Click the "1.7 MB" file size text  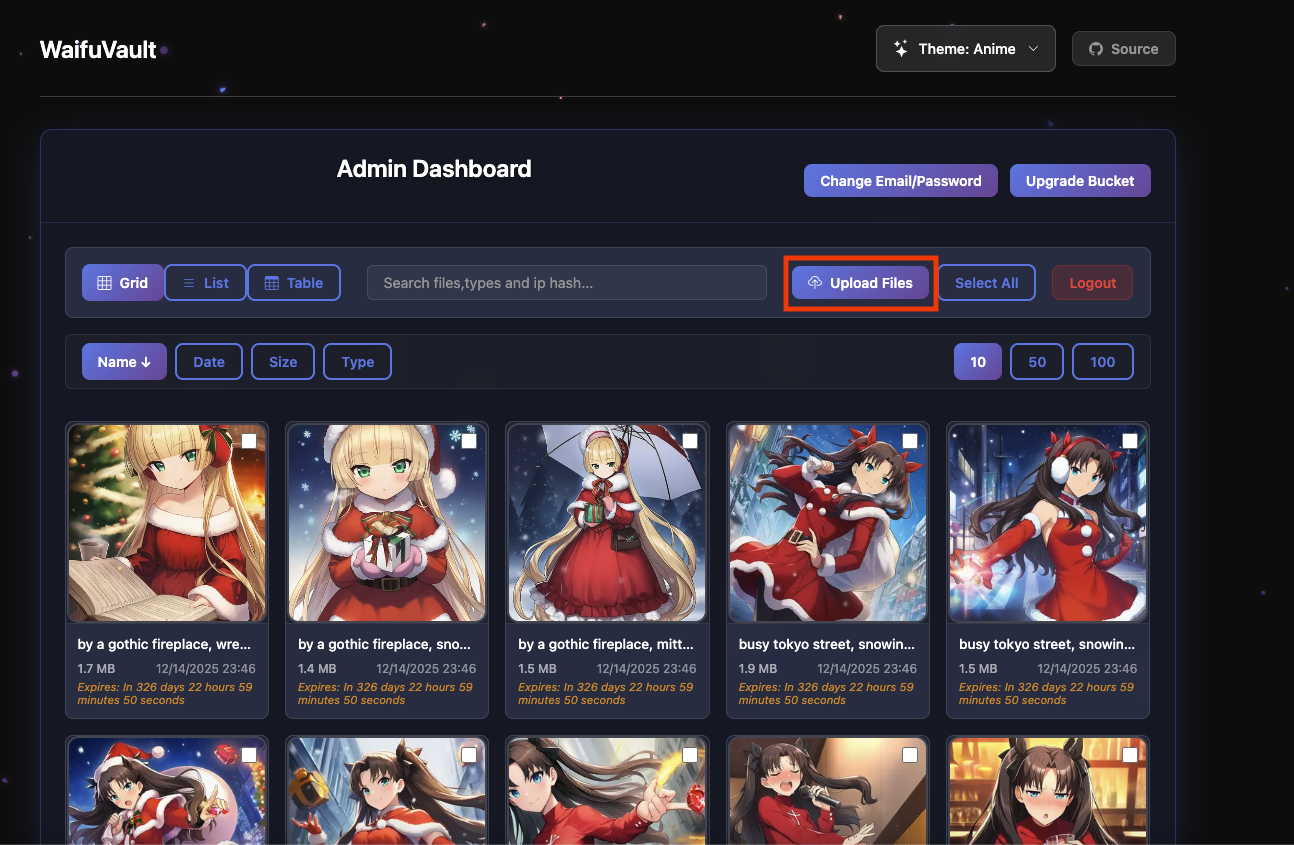tap(96, 669)
